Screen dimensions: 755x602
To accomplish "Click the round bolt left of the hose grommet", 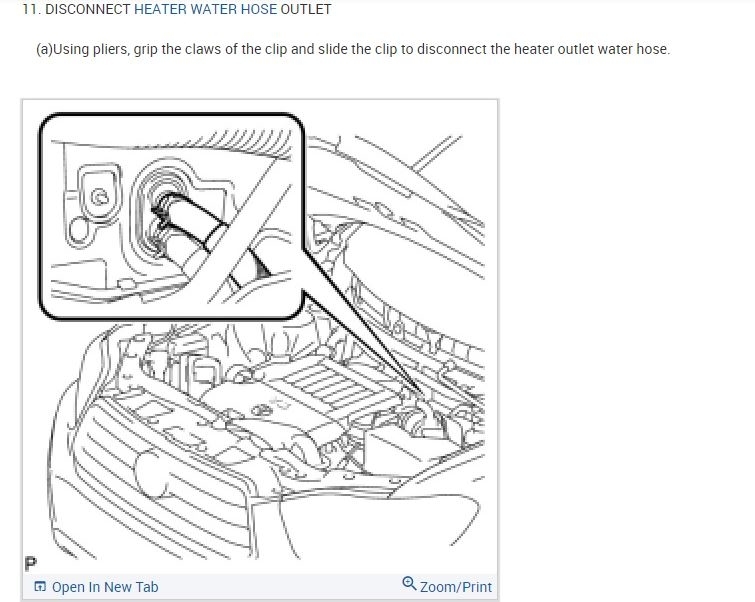I will coord(100,196).
